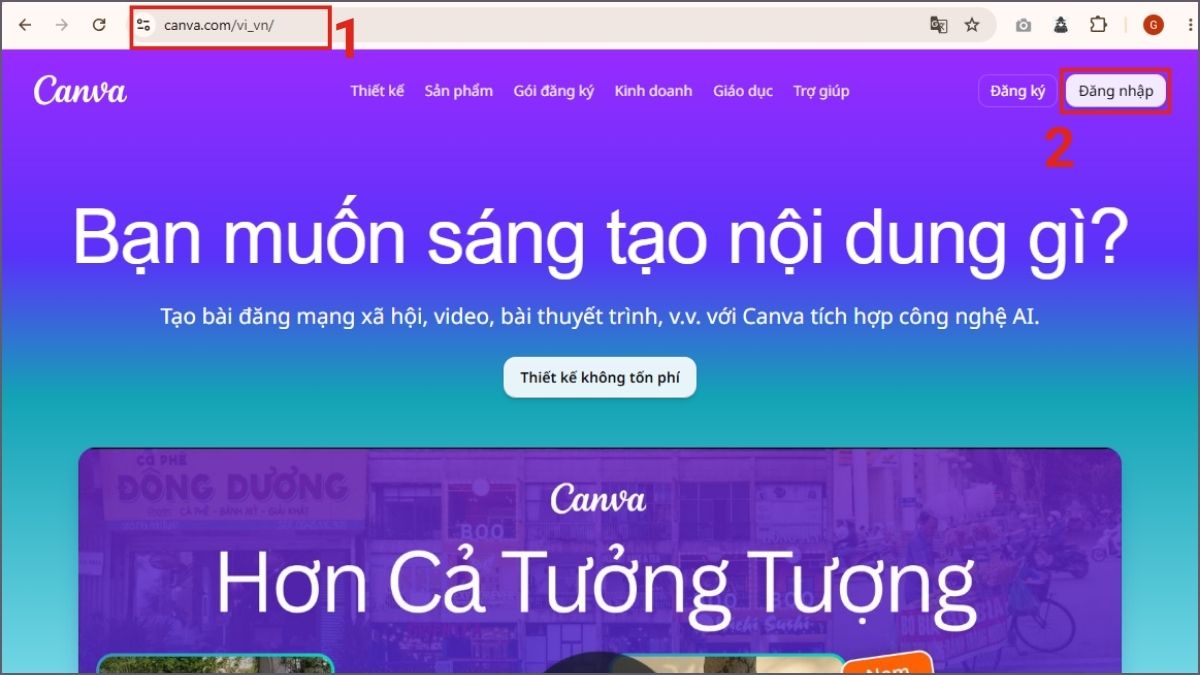Open the Thiết kế menu
This screenshot has width=1200, height=675.
(x=377, y=91)
